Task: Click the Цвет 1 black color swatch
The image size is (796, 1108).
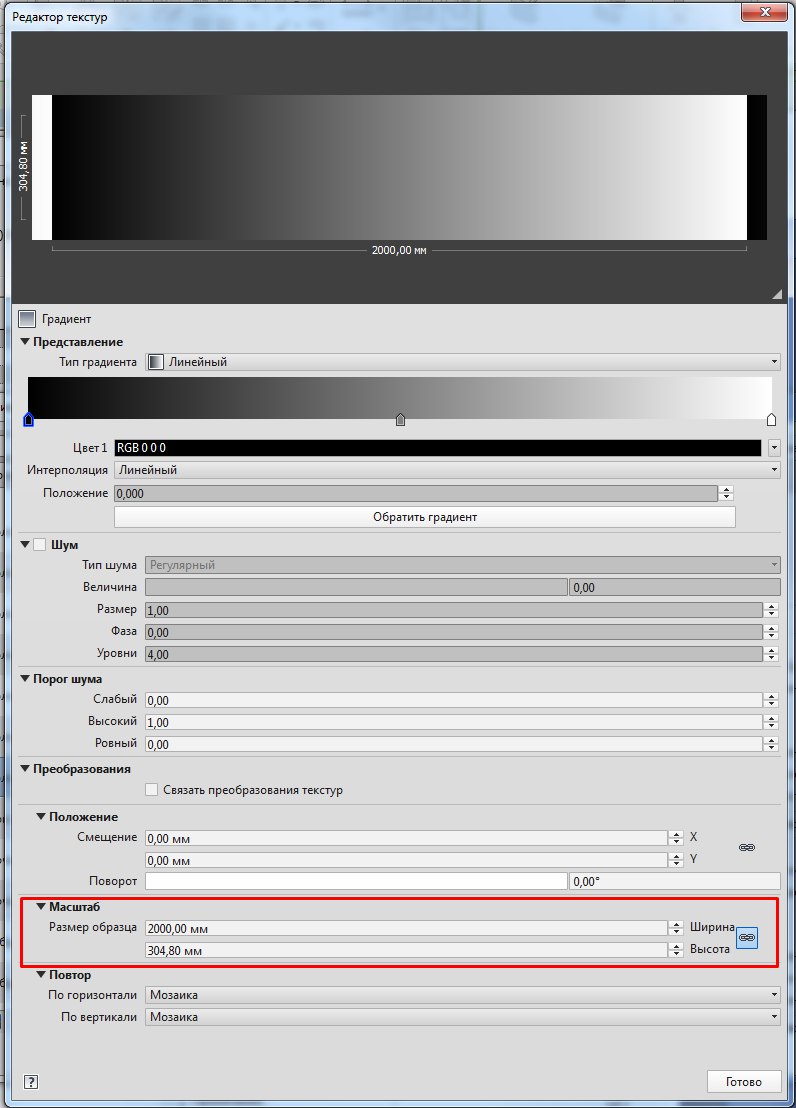Action: pyautogui.click(x=438, y=448)
